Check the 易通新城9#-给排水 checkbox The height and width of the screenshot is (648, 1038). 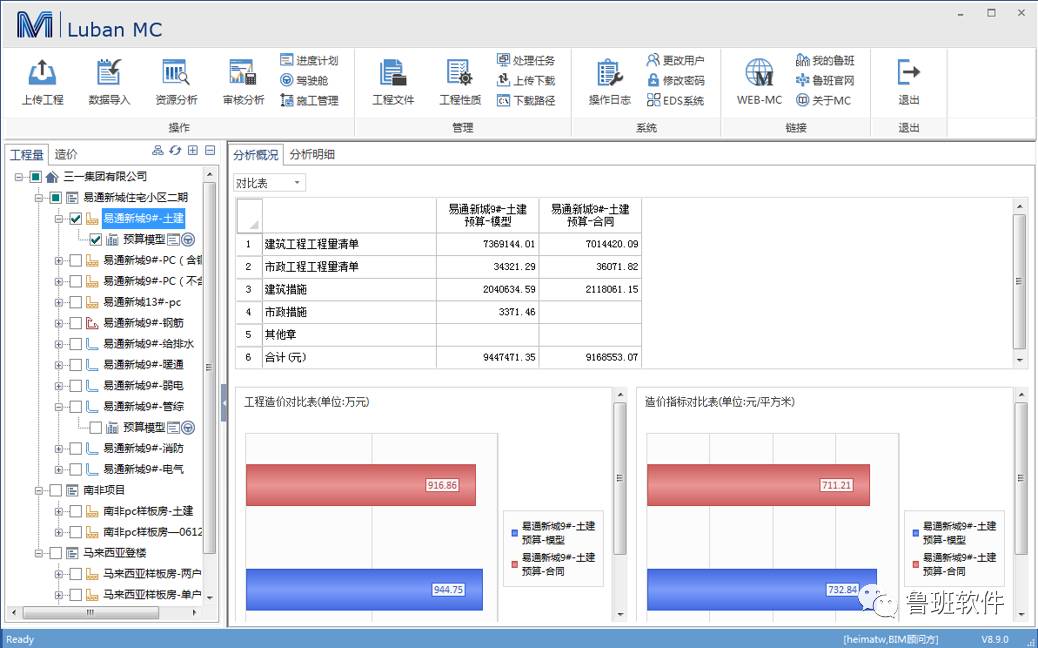pyautogui.click(x=75, y=344)
